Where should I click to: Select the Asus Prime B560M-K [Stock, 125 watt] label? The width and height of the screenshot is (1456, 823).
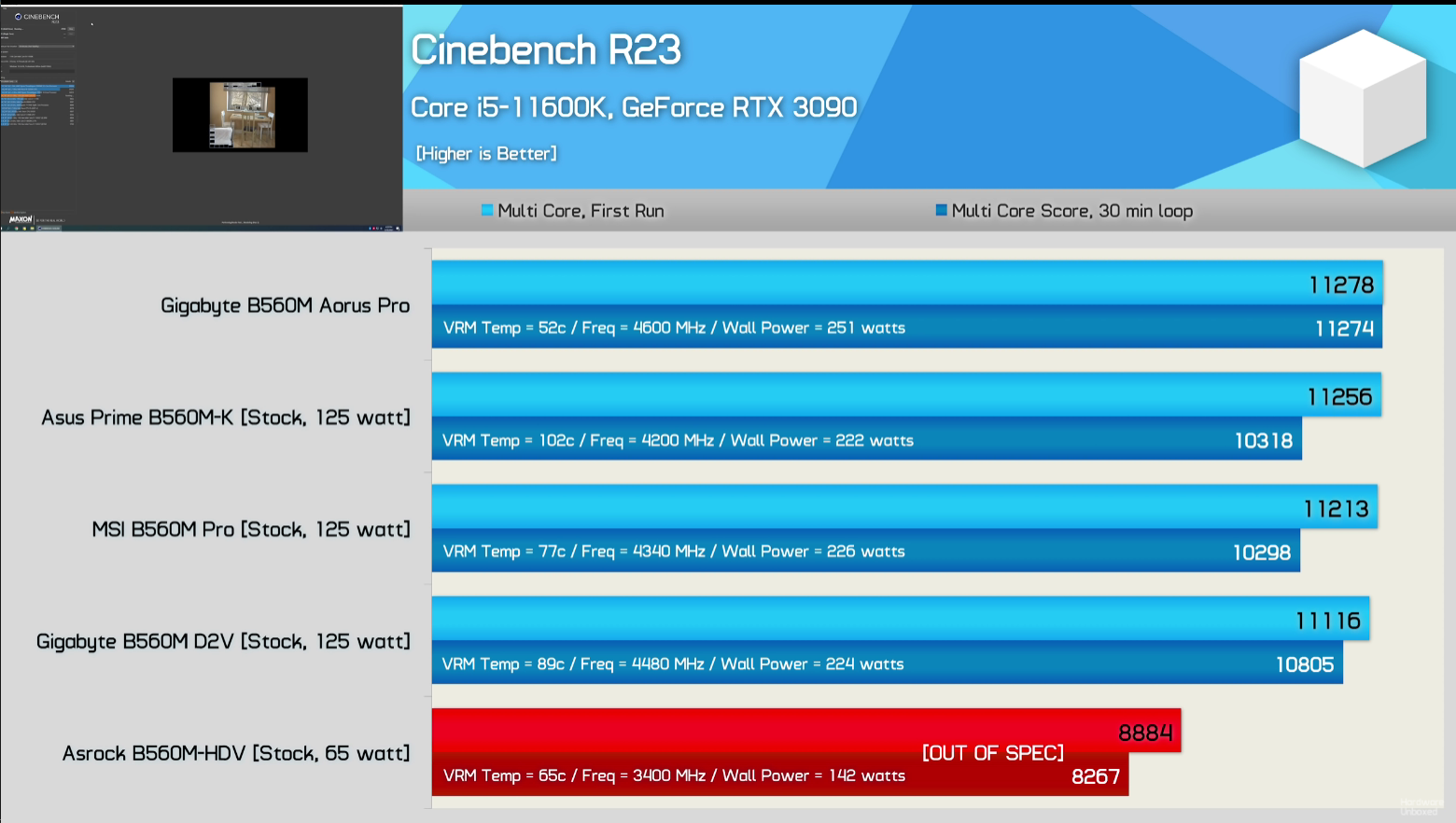tap(225, 418)
